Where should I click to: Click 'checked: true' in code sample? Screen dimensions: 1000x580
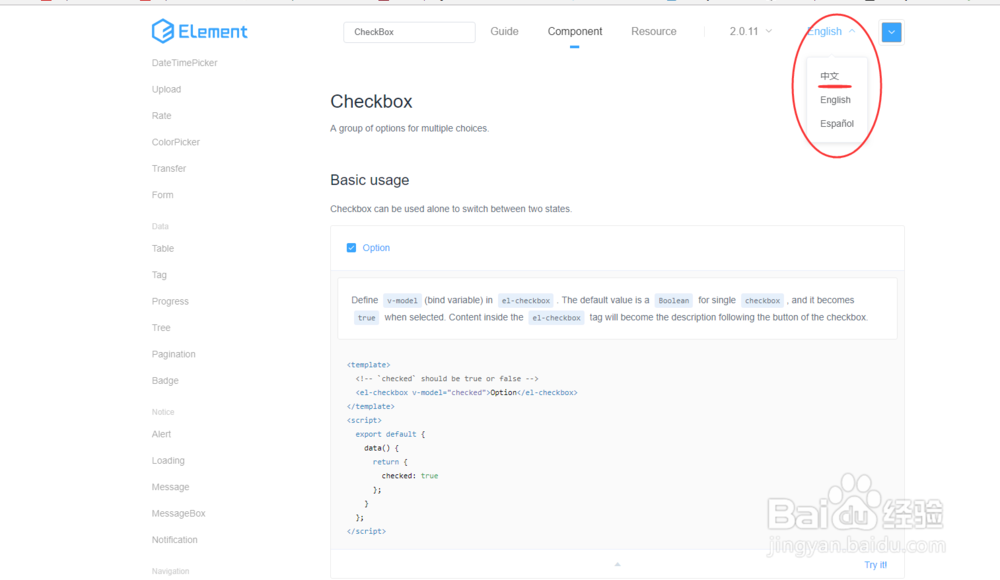(x=409, y=476)
